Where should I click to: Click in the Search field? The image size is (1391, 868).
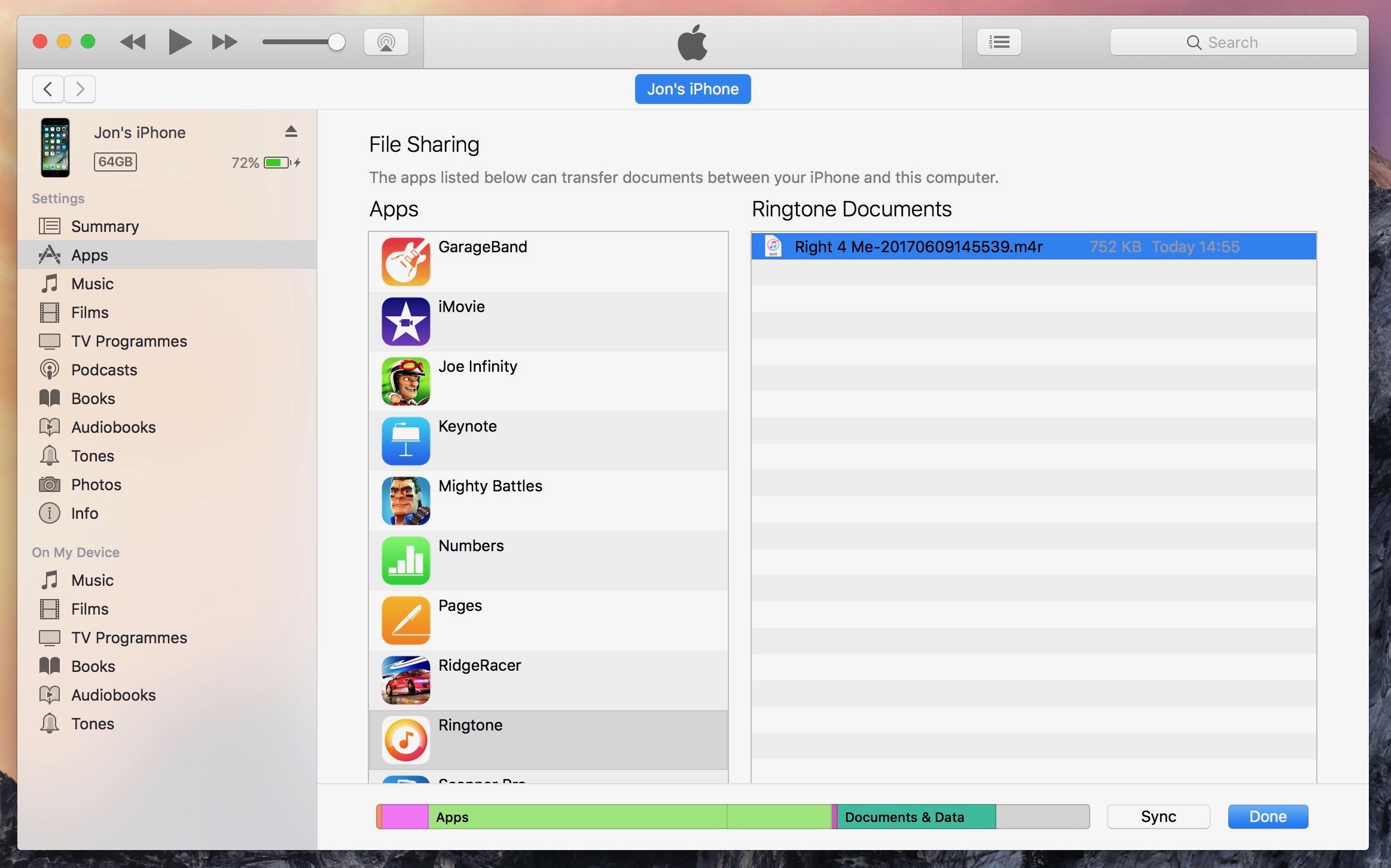click(x=1233, y=42)
